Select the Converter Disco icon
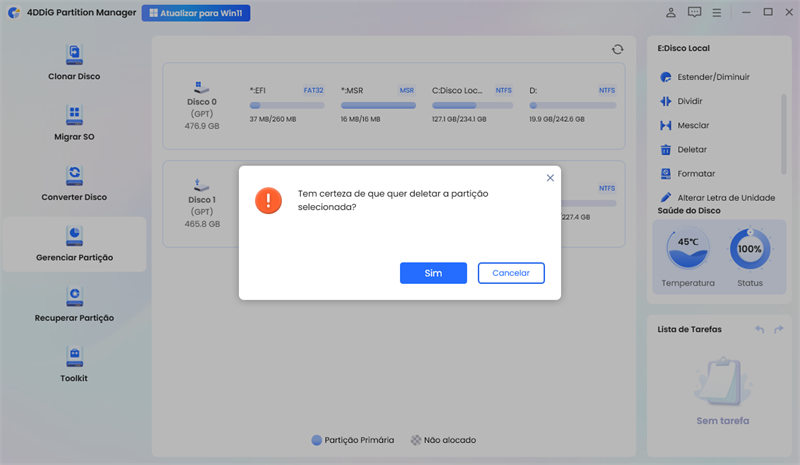This screenshot has height=465, width=800. (x=74, y=176)
